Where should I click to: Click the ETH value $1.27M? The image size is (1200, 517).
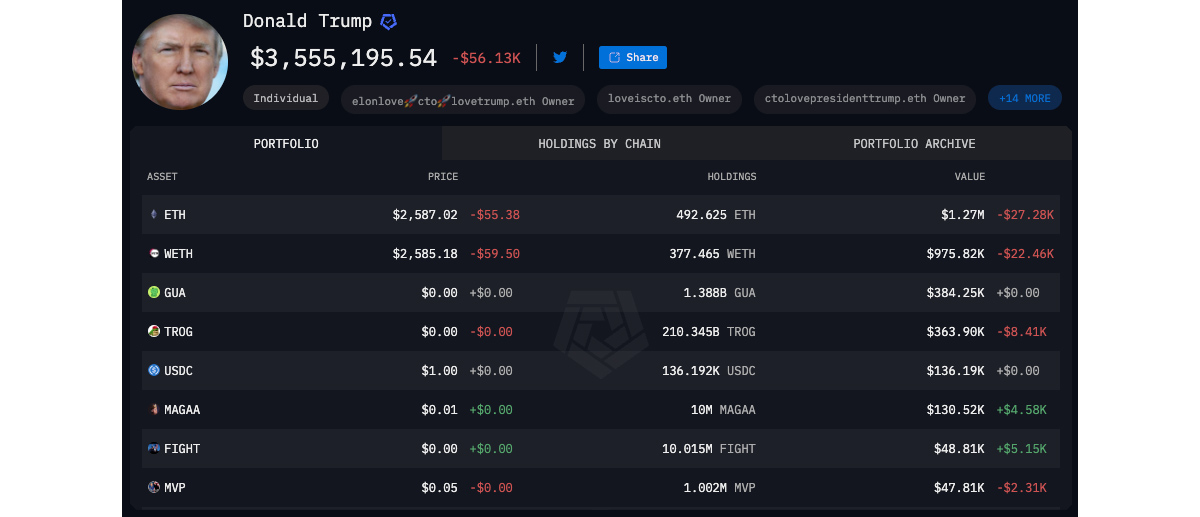963,215
